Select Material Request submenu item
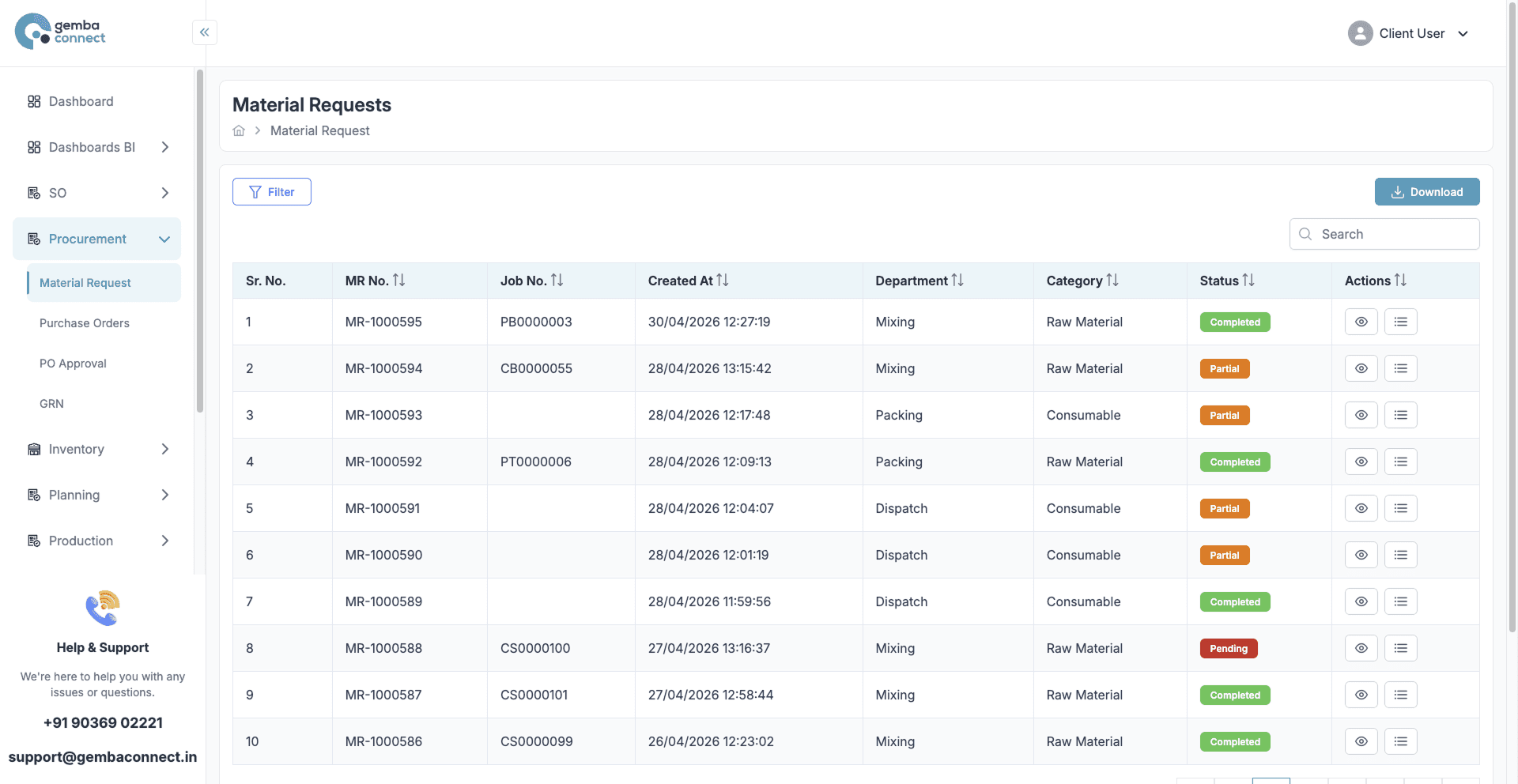Image resolution: width=1518 pixels, height=784 pixels. coord(104,283)
